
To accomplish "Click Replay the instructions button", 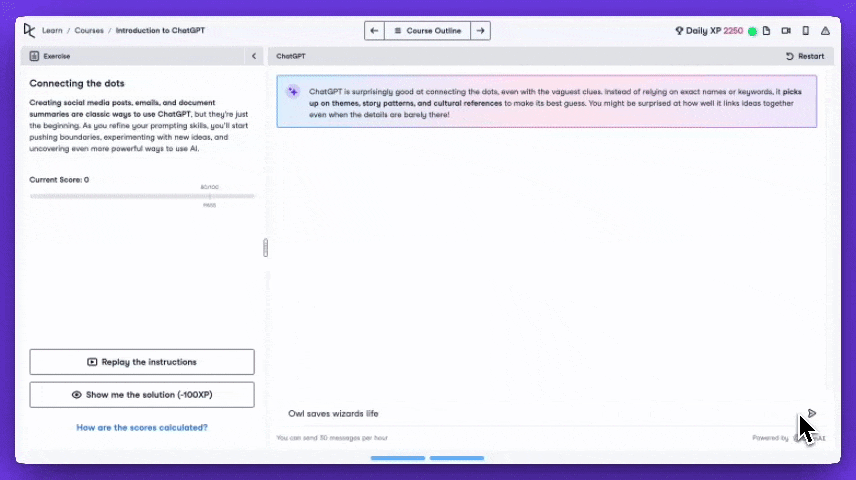I will pyautogui.click(x=142, y=362).
